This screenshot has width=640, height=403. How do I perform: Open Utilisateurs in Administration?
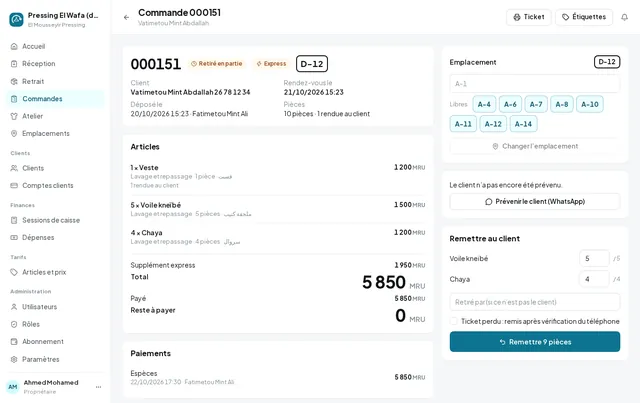point(55,307)
